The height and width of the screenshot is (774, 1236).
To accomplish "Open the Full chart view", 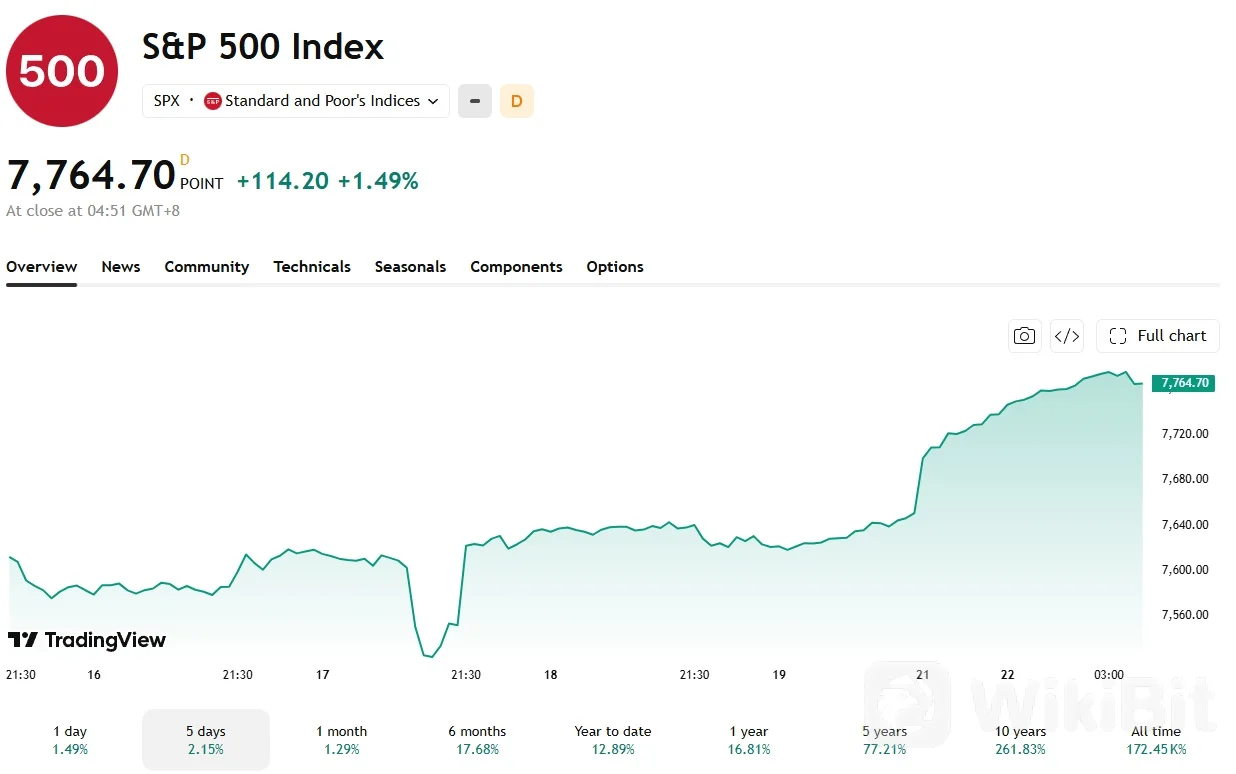I will pyautogui.click(x=1158, y=336).
